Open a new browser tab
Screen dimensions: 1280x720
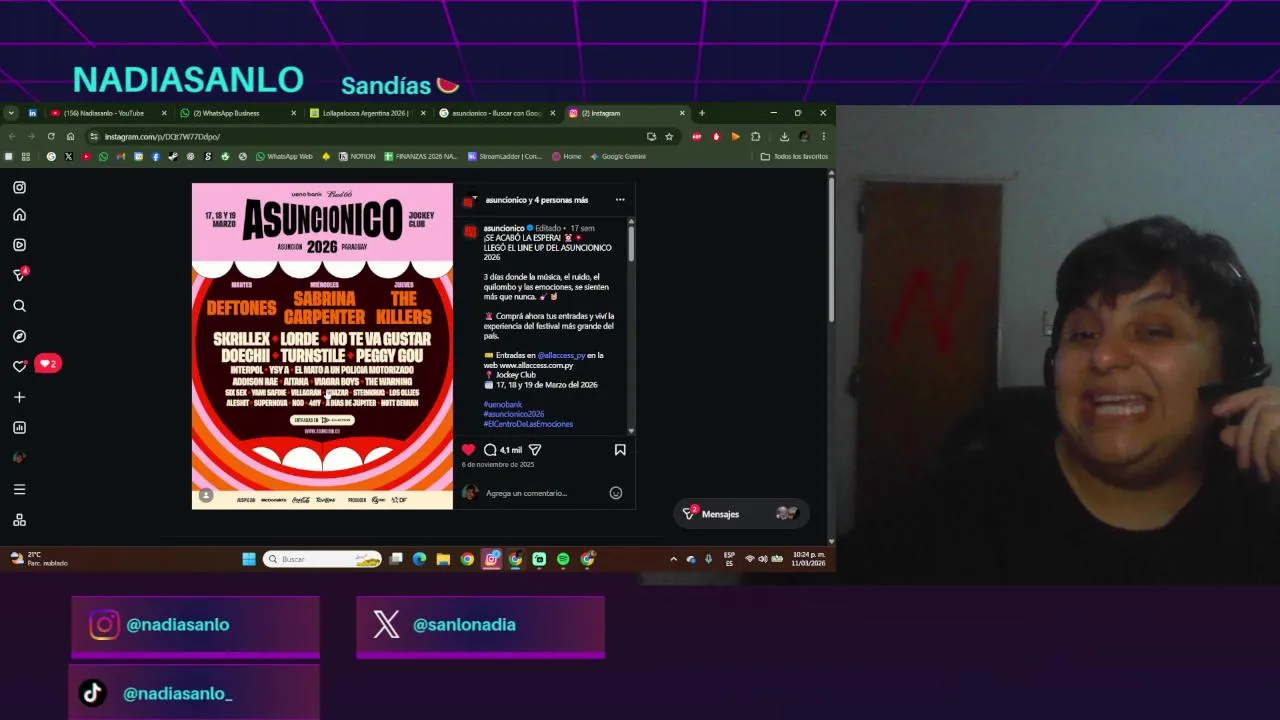[x=702, y=113]
